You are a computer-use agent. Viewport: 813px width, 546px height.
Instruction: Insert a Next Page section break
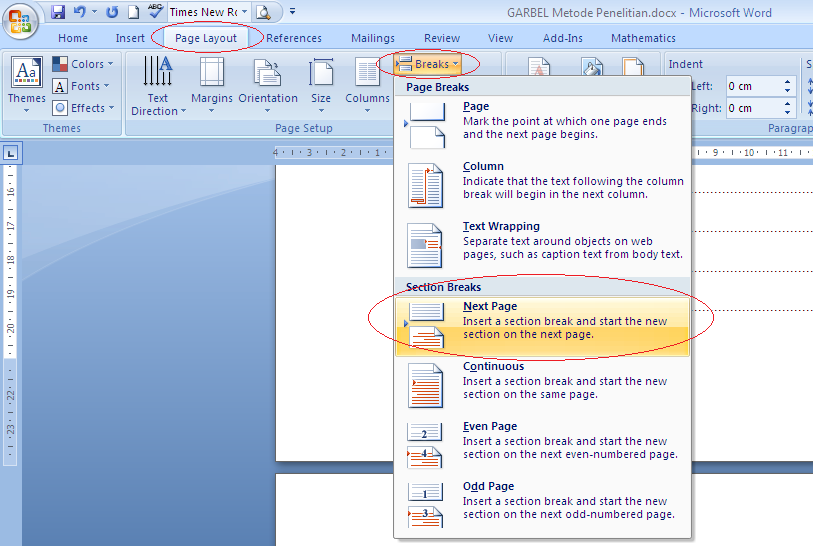[x=542, y=326]
